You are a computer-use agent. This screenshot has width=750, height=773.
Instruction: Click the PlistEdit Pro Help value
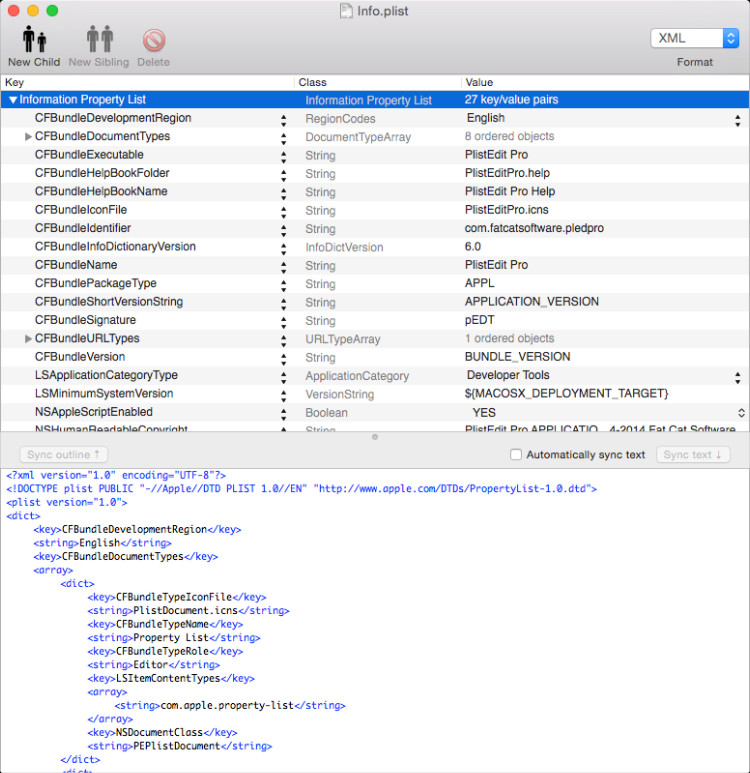510,191
